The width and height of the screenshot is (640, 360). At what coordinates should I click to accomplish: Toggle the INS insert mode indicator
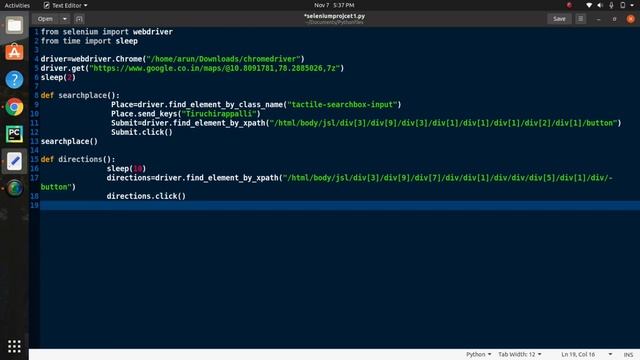tap(628, 354)
